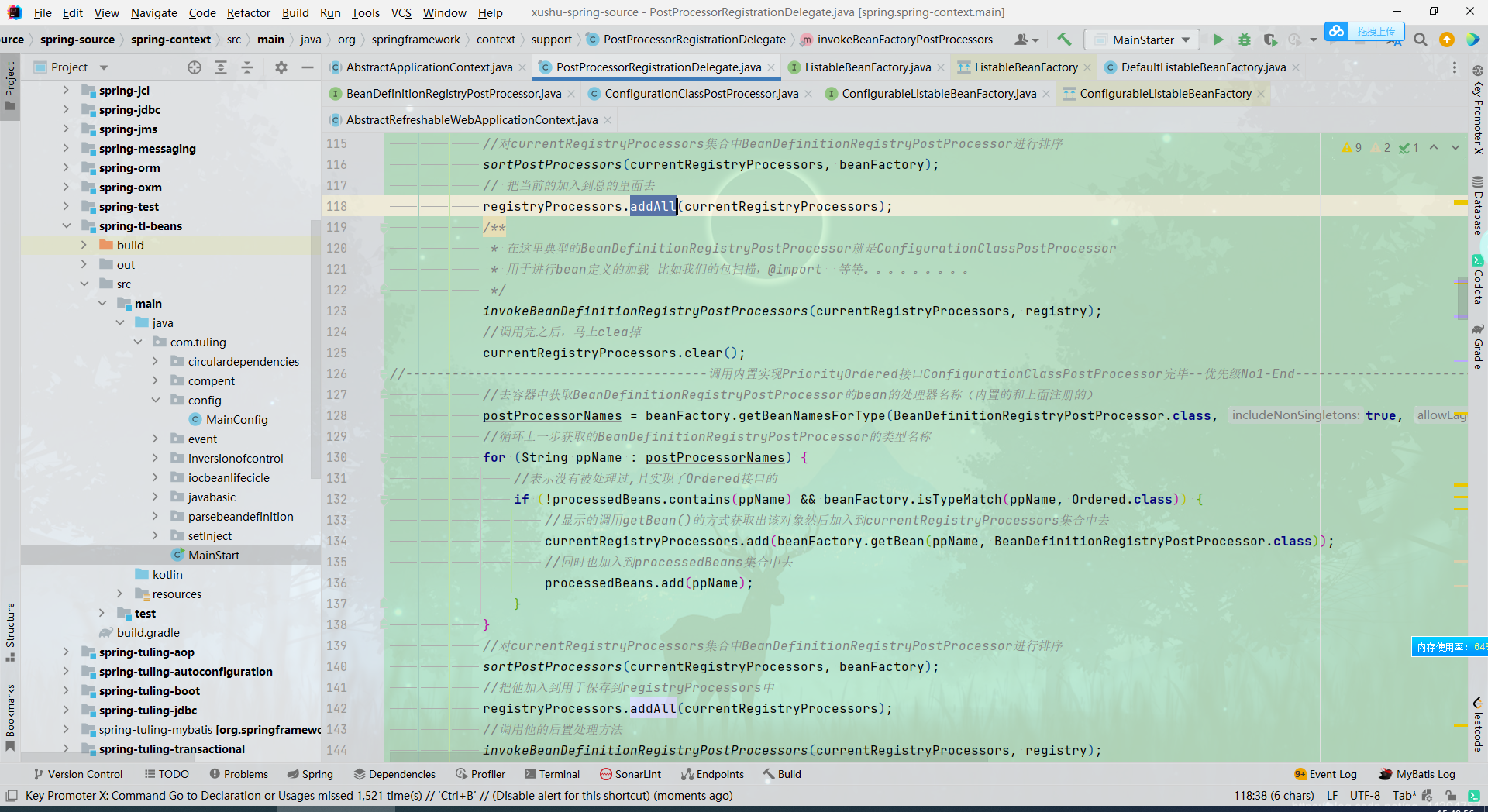Open the TODO tool window
The height and width of the screenshot is (812, 1488).
pos(167,774)
